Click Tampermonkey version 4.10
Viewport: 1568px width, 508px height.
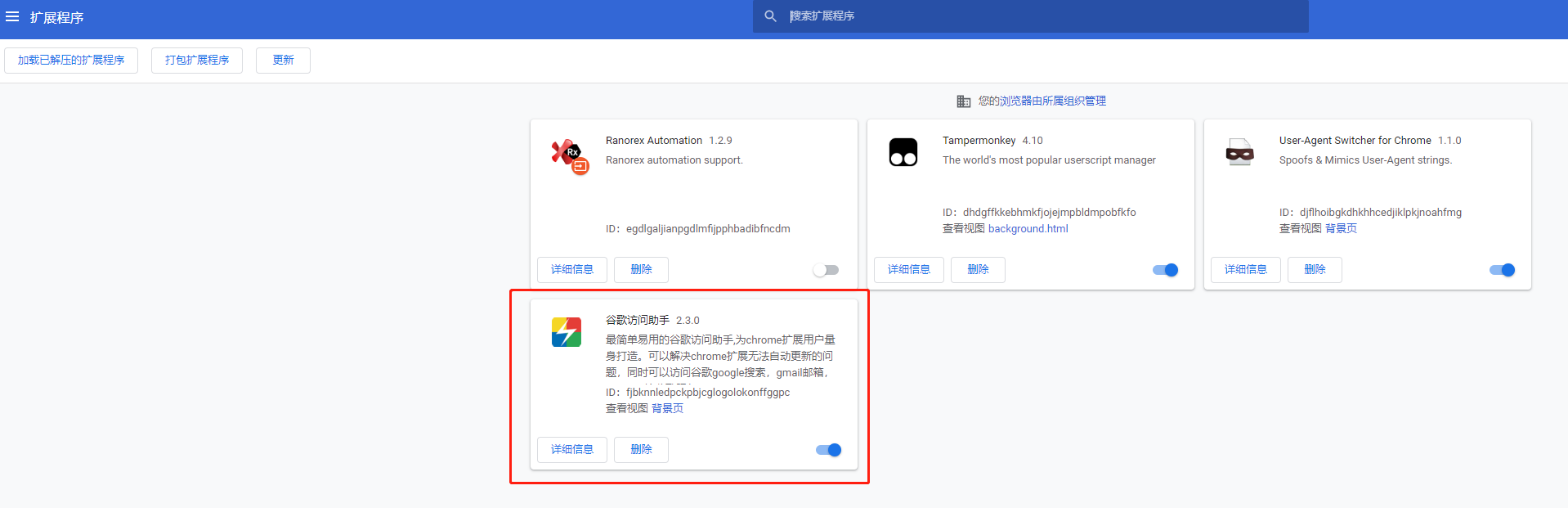[1033, 141]
